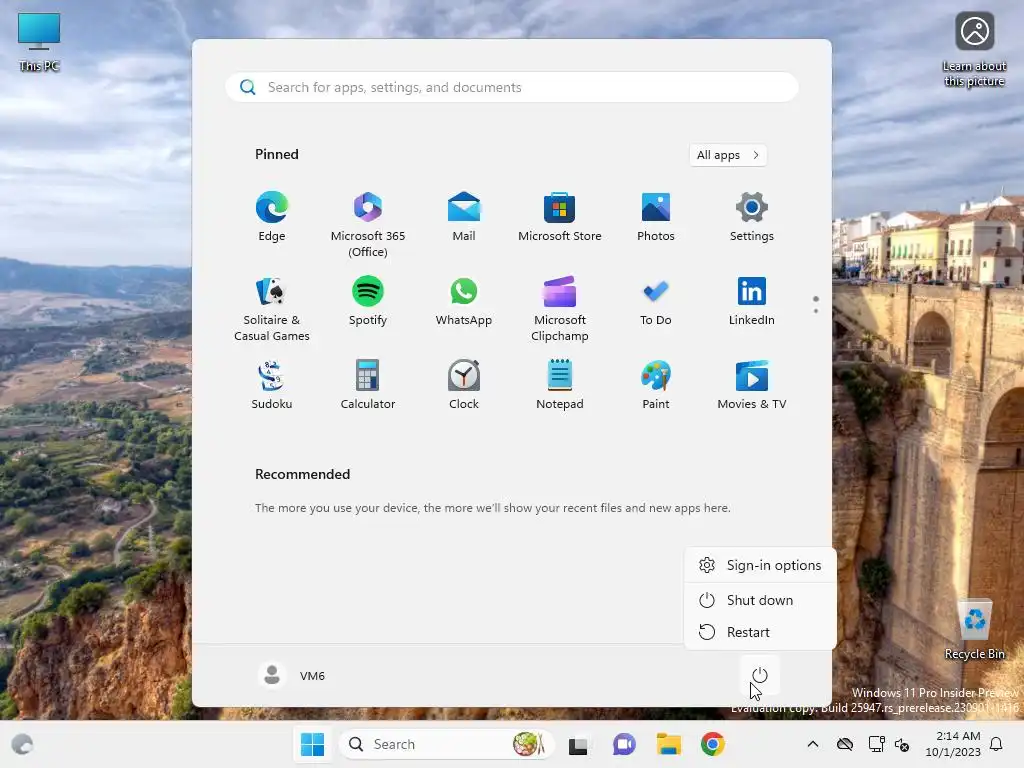
Task: Launch the Photos app
Action: pyautogui.click(x=656, y=217)
